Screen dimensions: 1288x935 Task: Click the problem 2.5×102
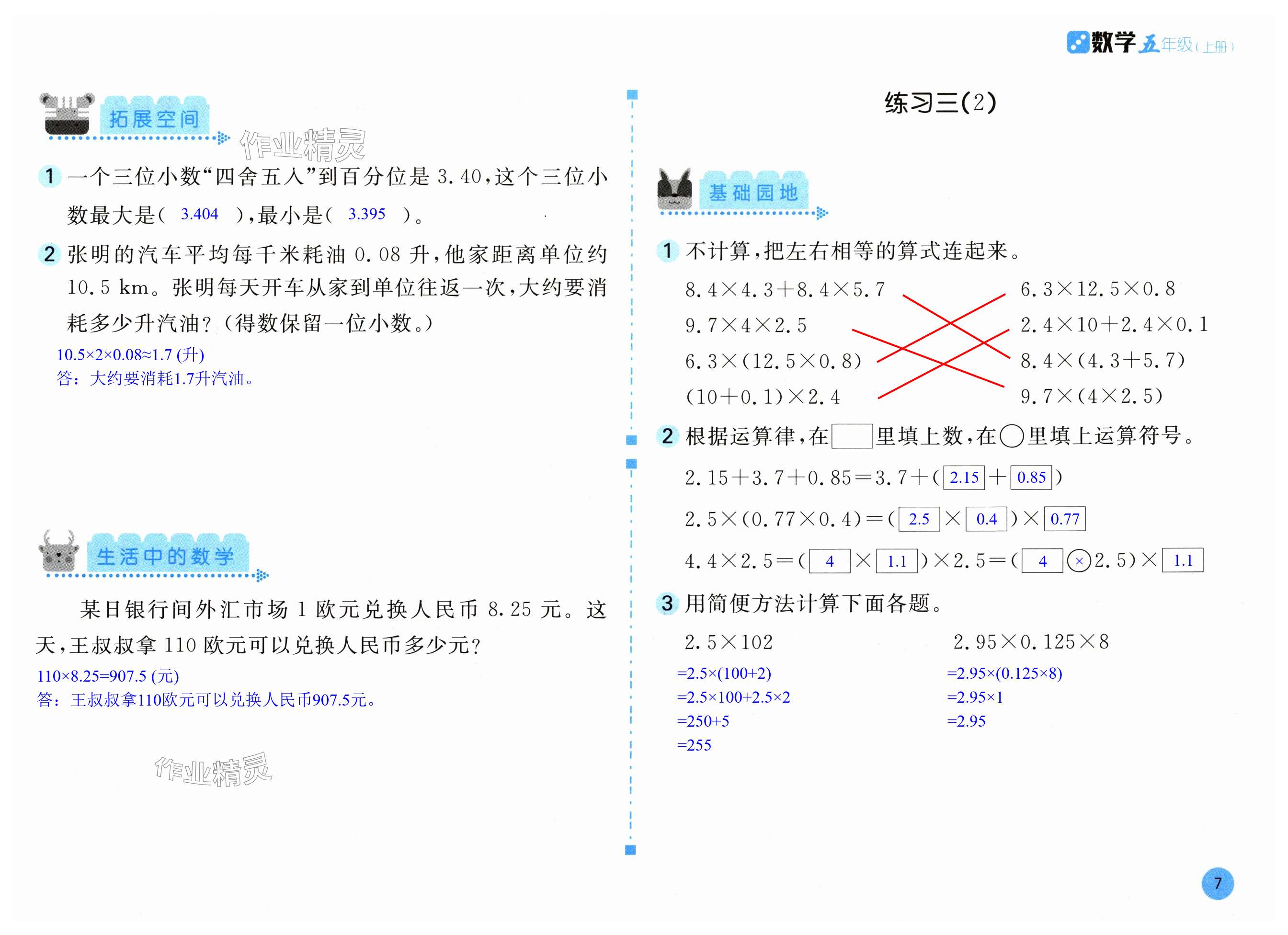729,642
